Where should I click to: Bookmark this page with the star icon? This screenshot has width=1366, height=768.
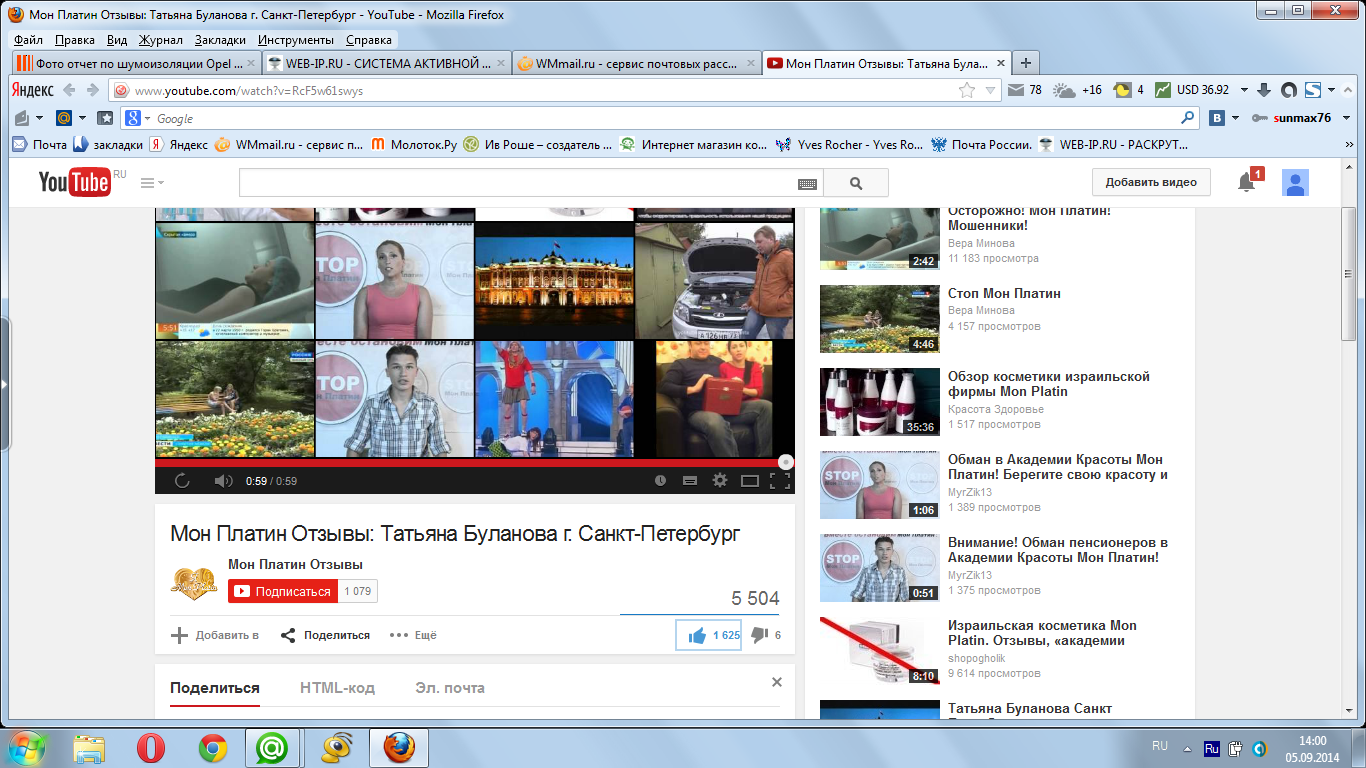click(967, 90)
